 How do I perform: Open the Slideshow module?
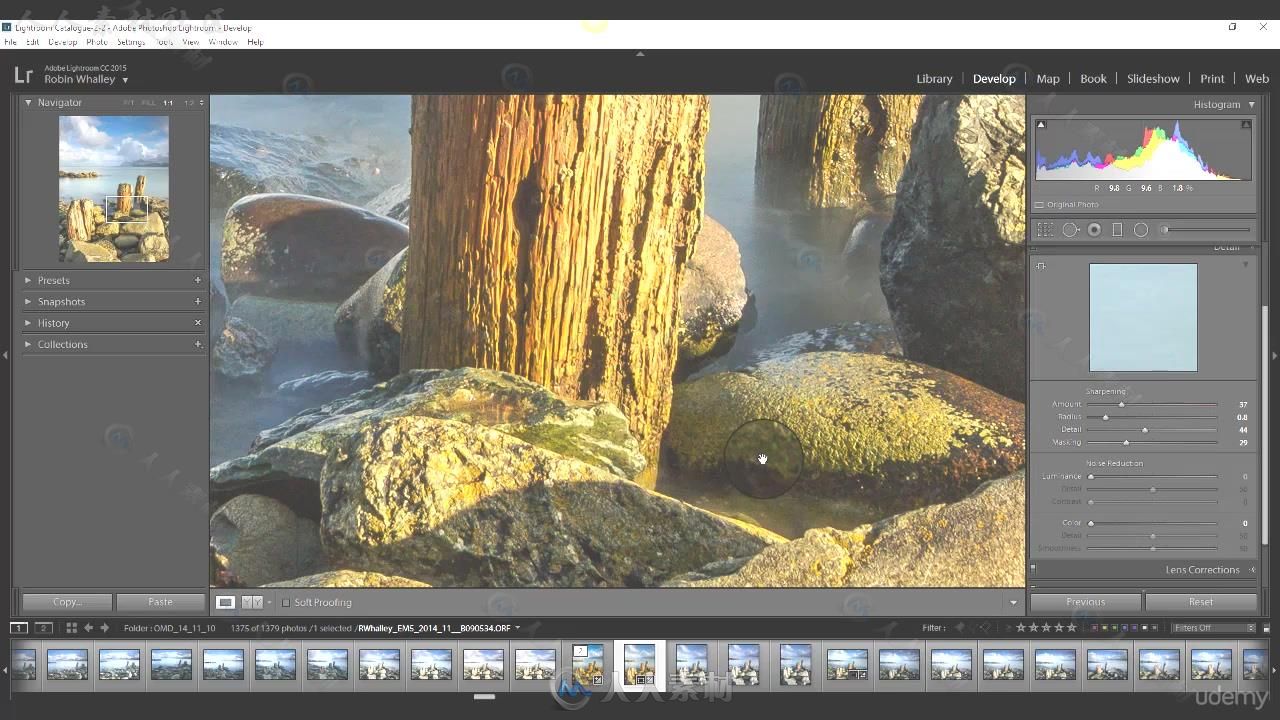point(1153,79)
